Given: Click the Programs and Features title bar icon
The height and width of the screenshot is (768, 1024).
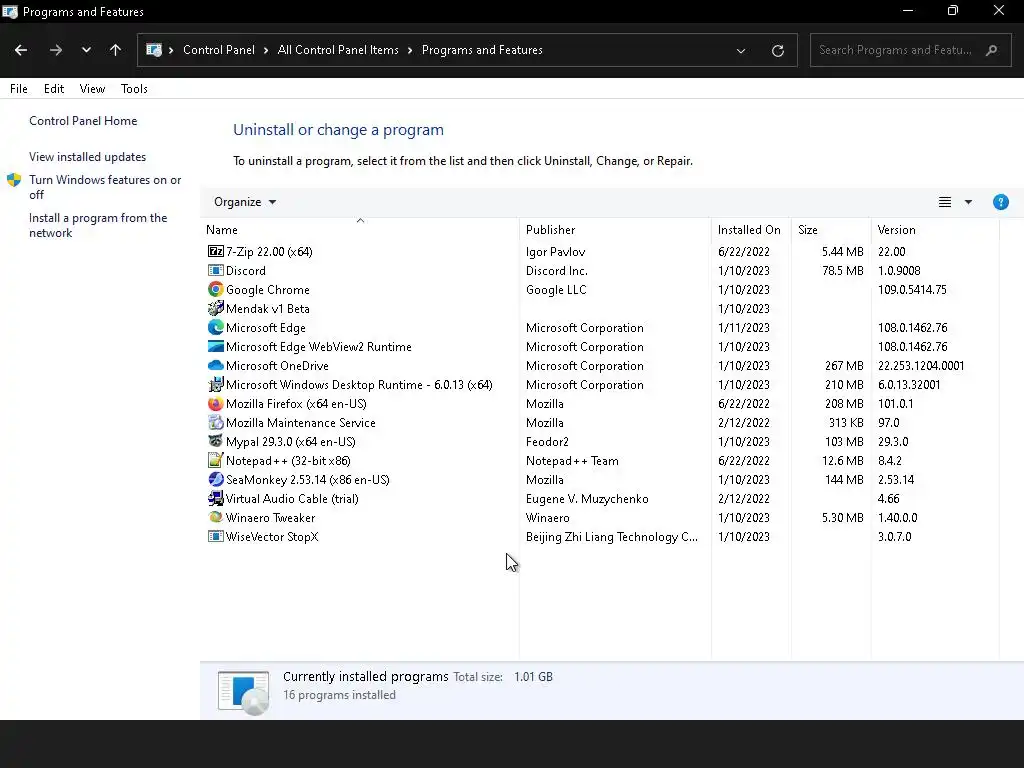Looking at the screenshot, I should point(10,12).
